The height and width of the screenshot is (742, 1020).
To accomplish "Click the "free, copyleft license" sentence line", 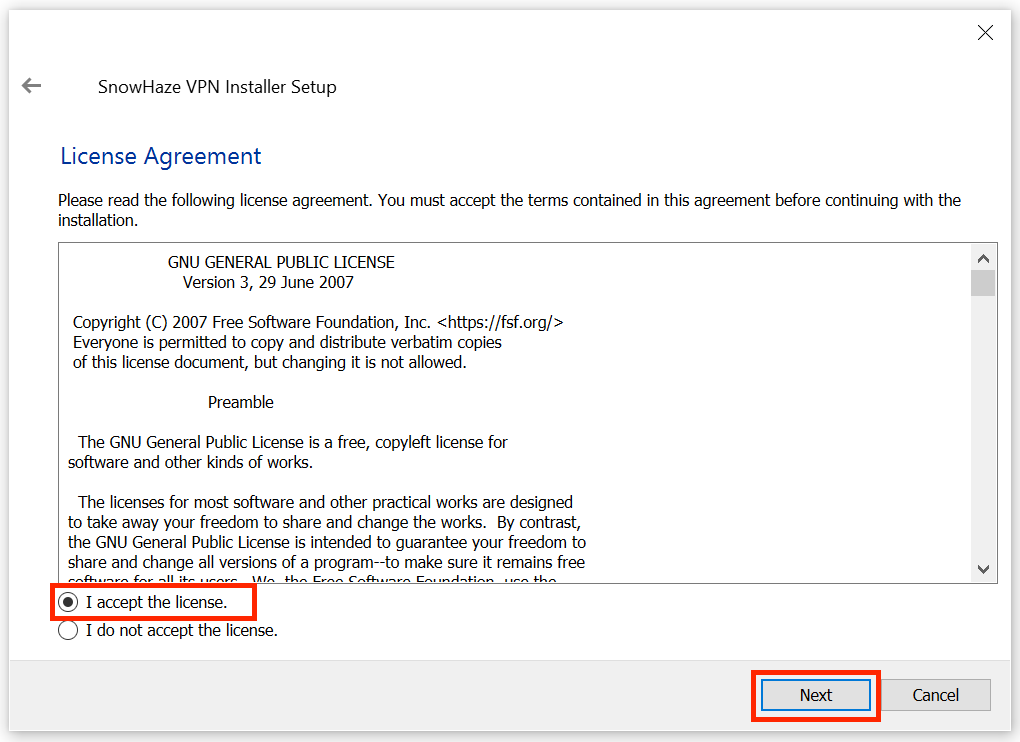I will pyautogui.click(x=293, y=442).
